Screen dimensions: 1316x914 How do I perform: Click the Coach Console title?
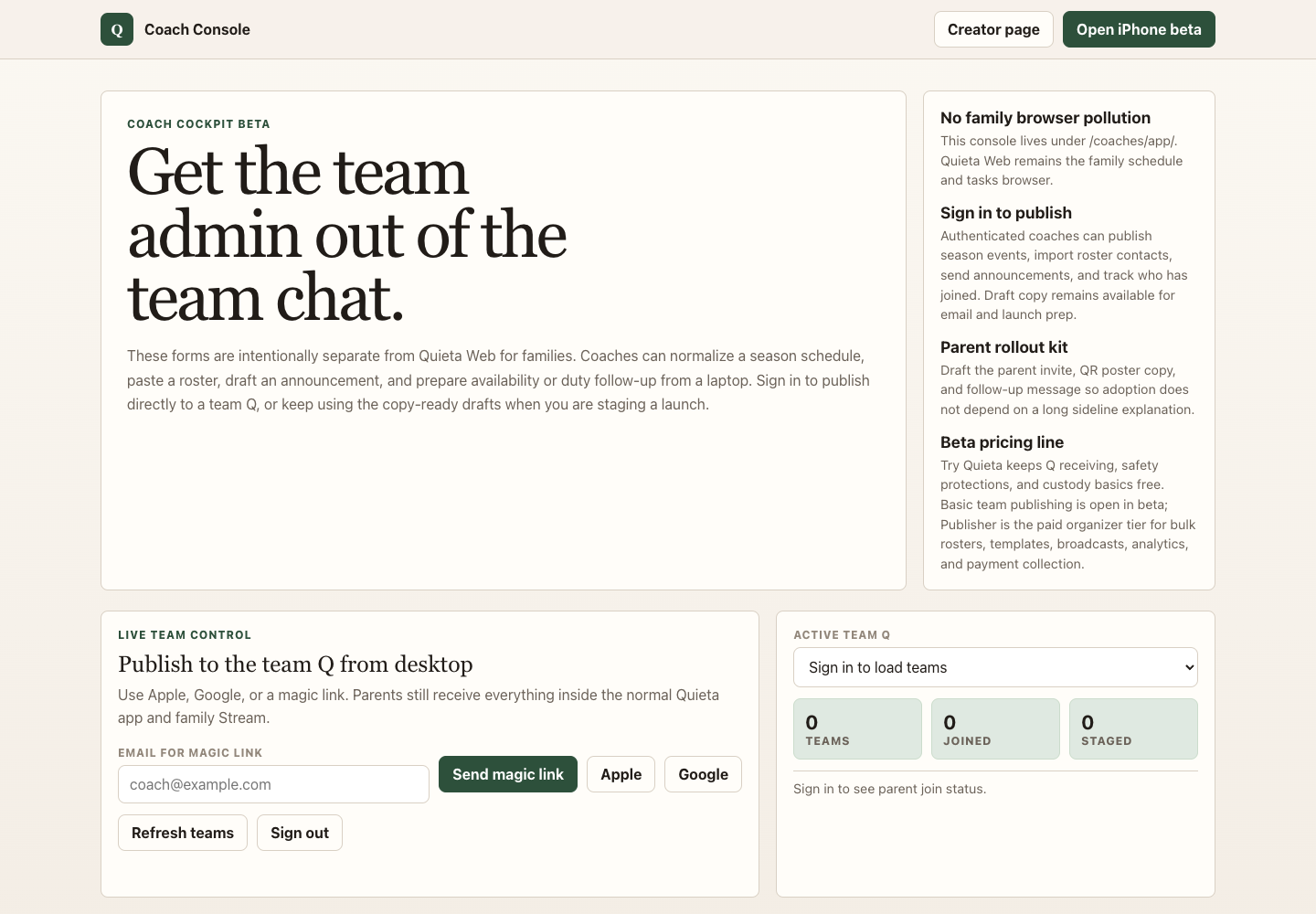tap(197, 29)
